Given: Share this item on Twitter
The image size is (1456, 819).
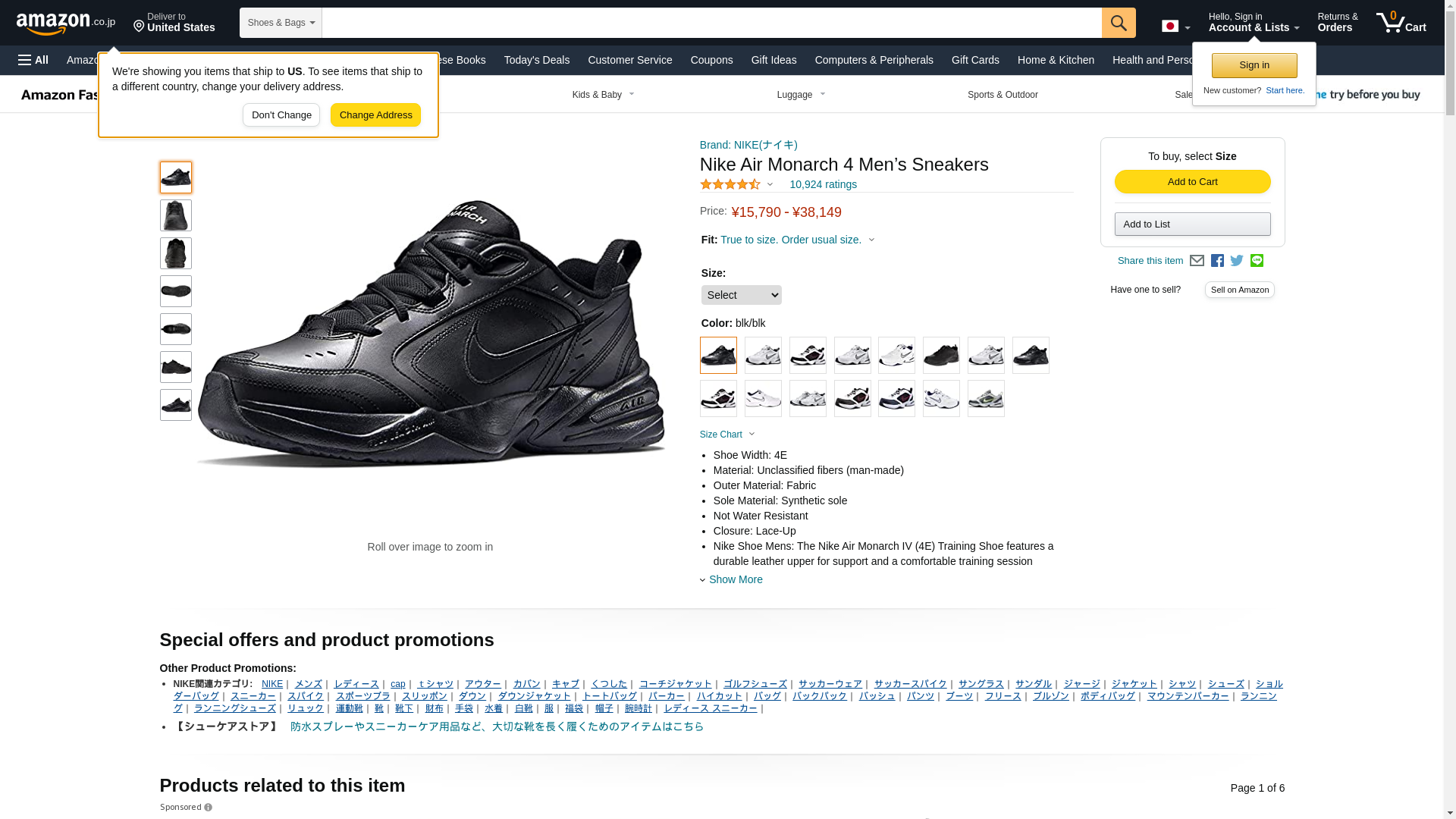Looking at the screenshot, I should point(1237,261).
